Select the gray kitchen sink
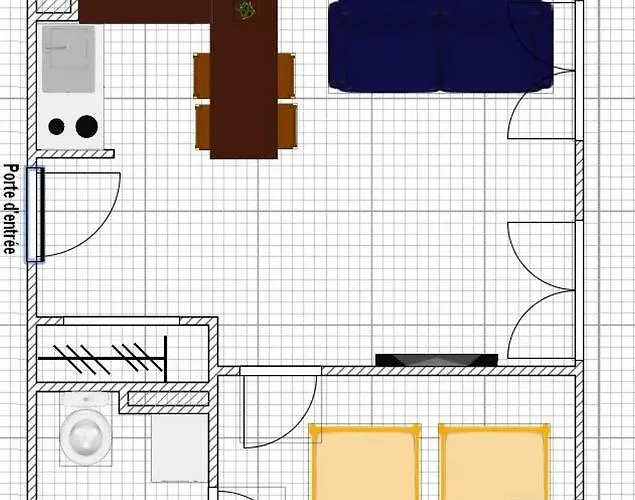635x500 pixels. pos(69,59)
